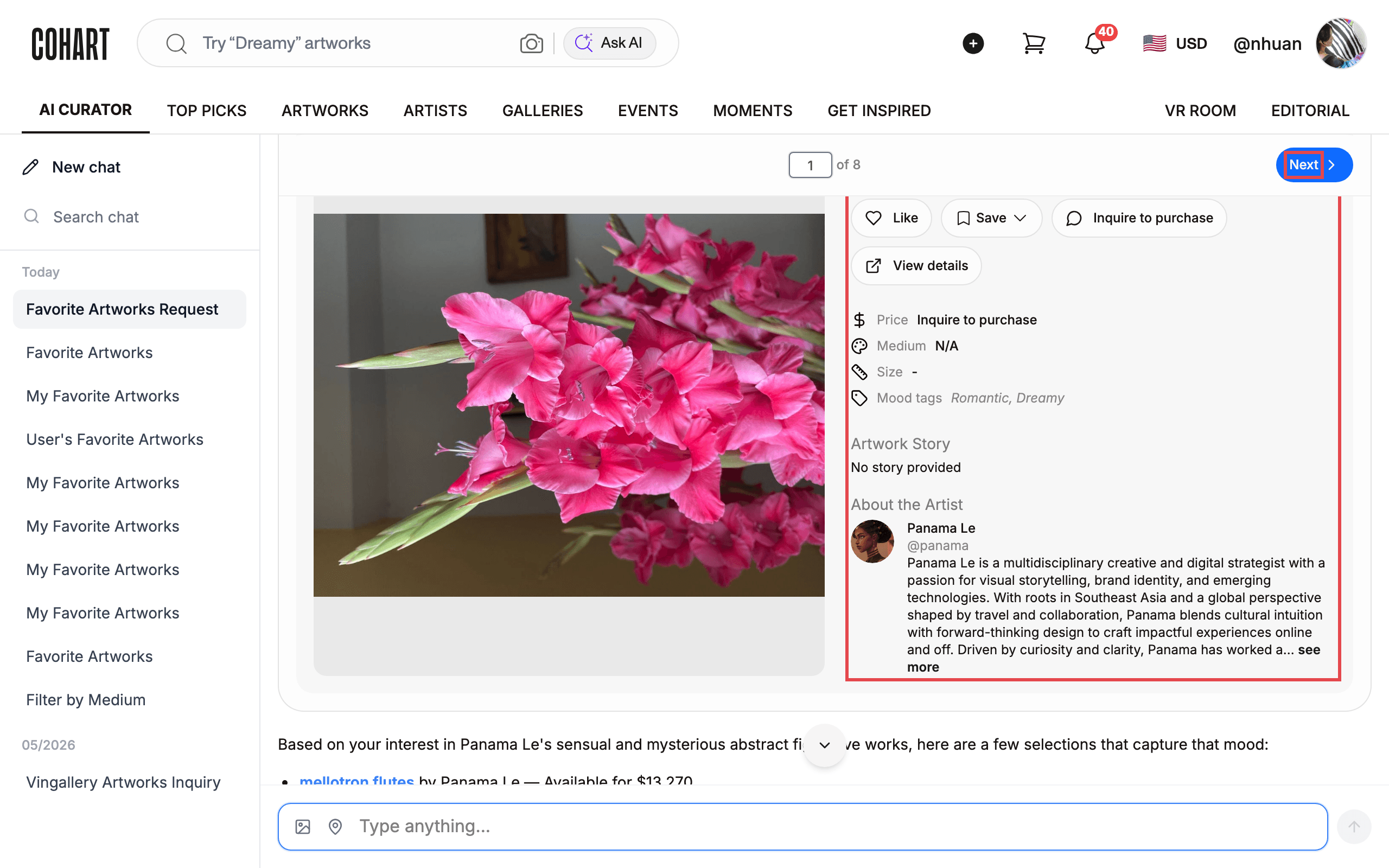This screenshot has width=1389, height=868.
Task: Open the GALLERIES tab
Action: pyautogui.click(x=543, y=110)
